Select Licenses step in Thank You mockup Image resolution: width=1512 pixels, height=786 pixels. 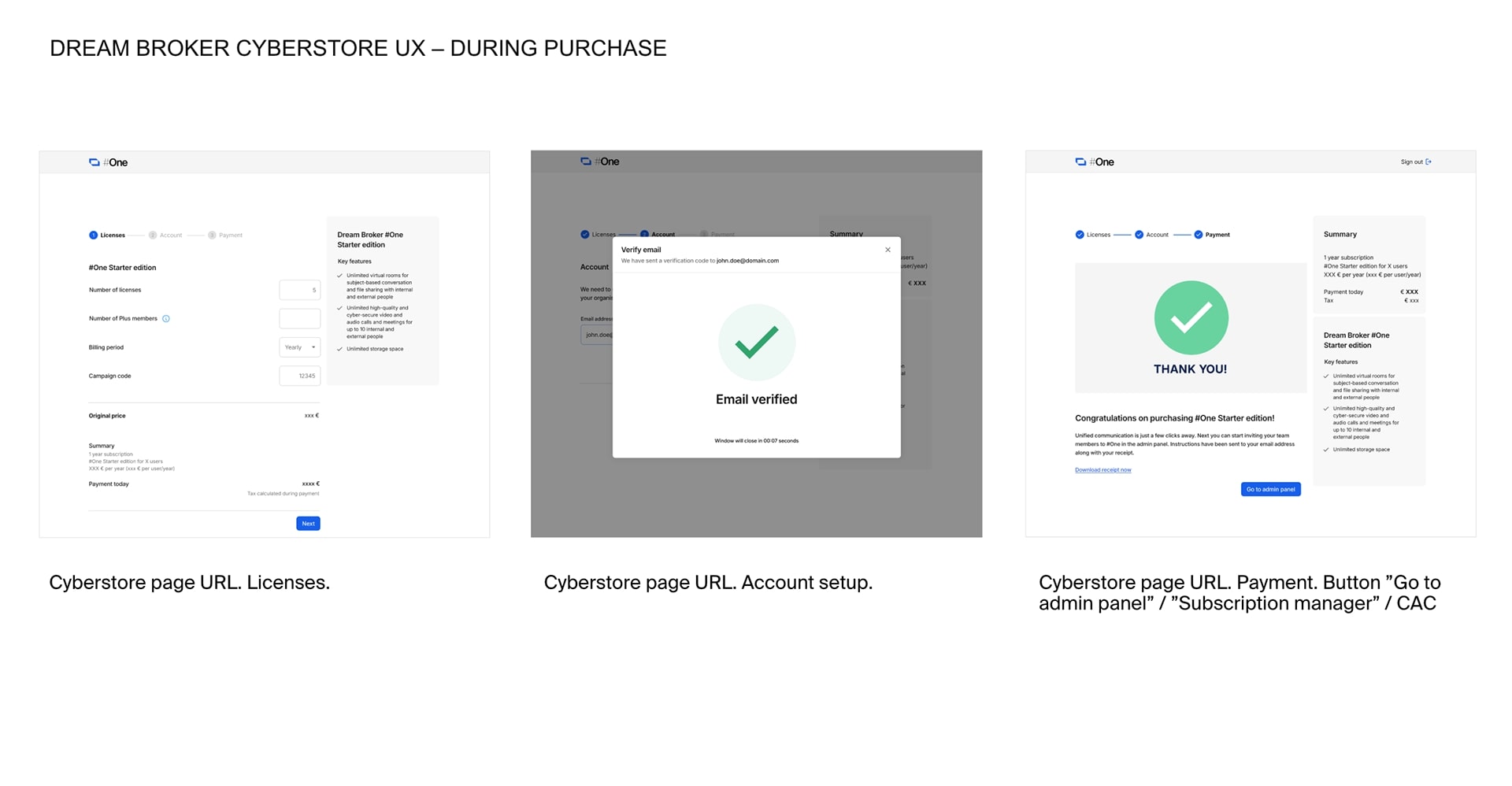(1093, 235)
